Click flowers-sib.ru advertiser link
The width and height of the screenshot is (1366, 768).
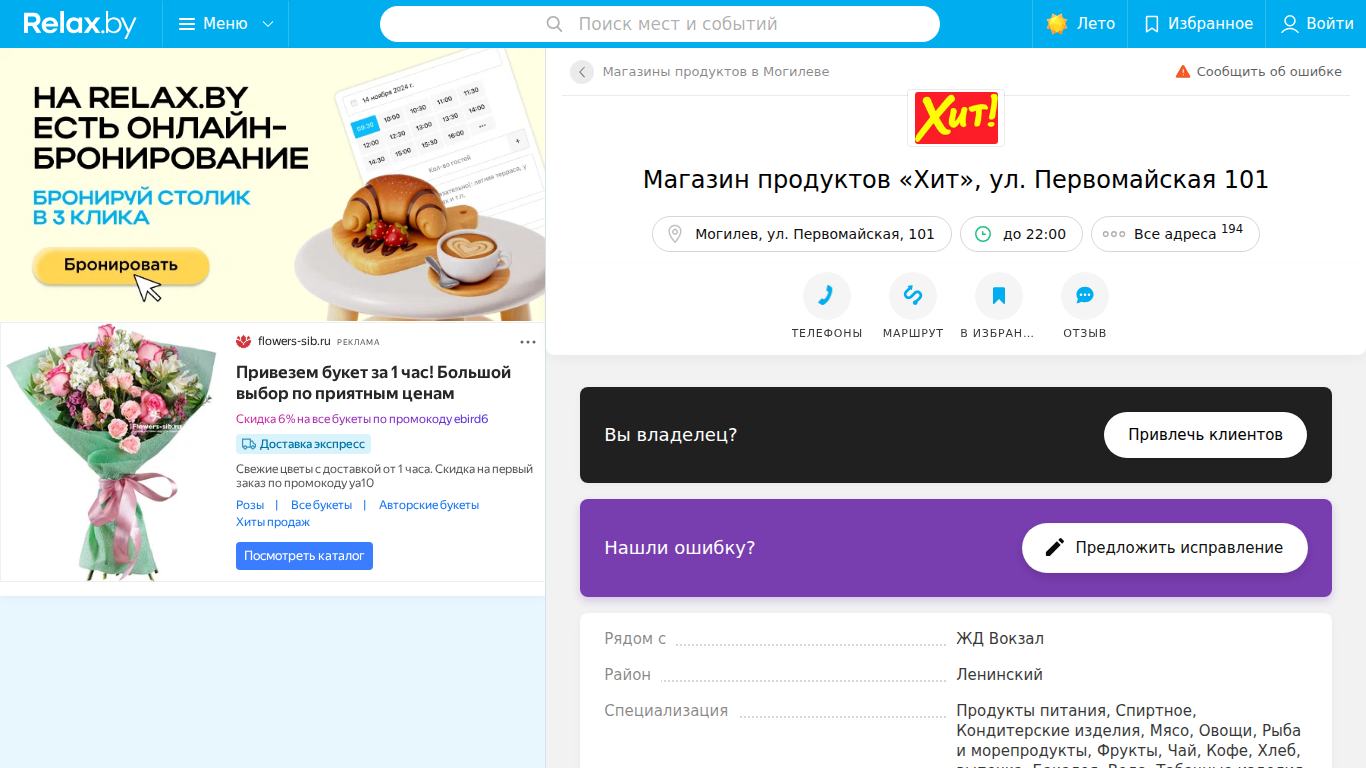point(294,341)
